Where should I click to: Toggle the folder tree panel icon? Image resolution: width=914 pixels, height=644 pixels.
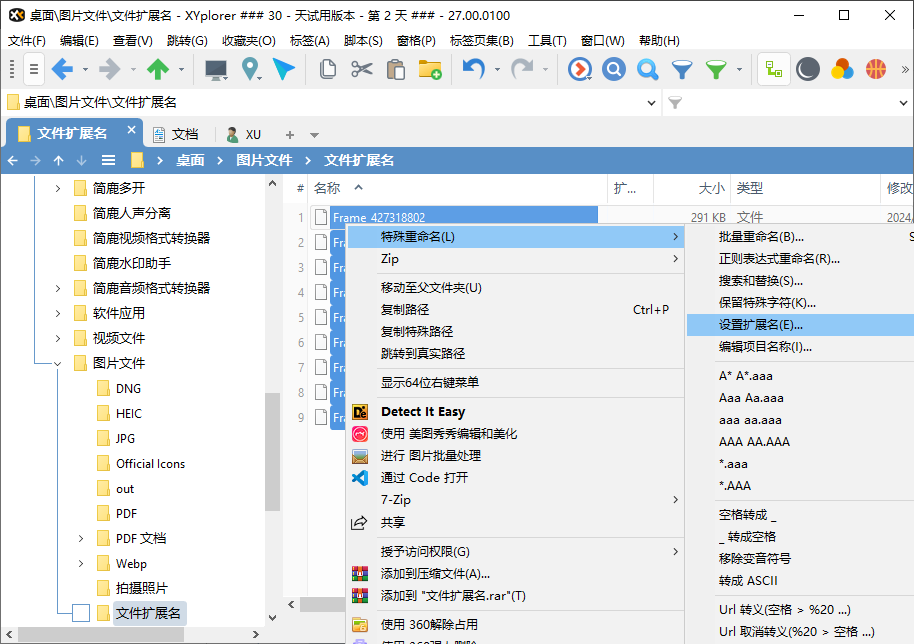(773, 69)
